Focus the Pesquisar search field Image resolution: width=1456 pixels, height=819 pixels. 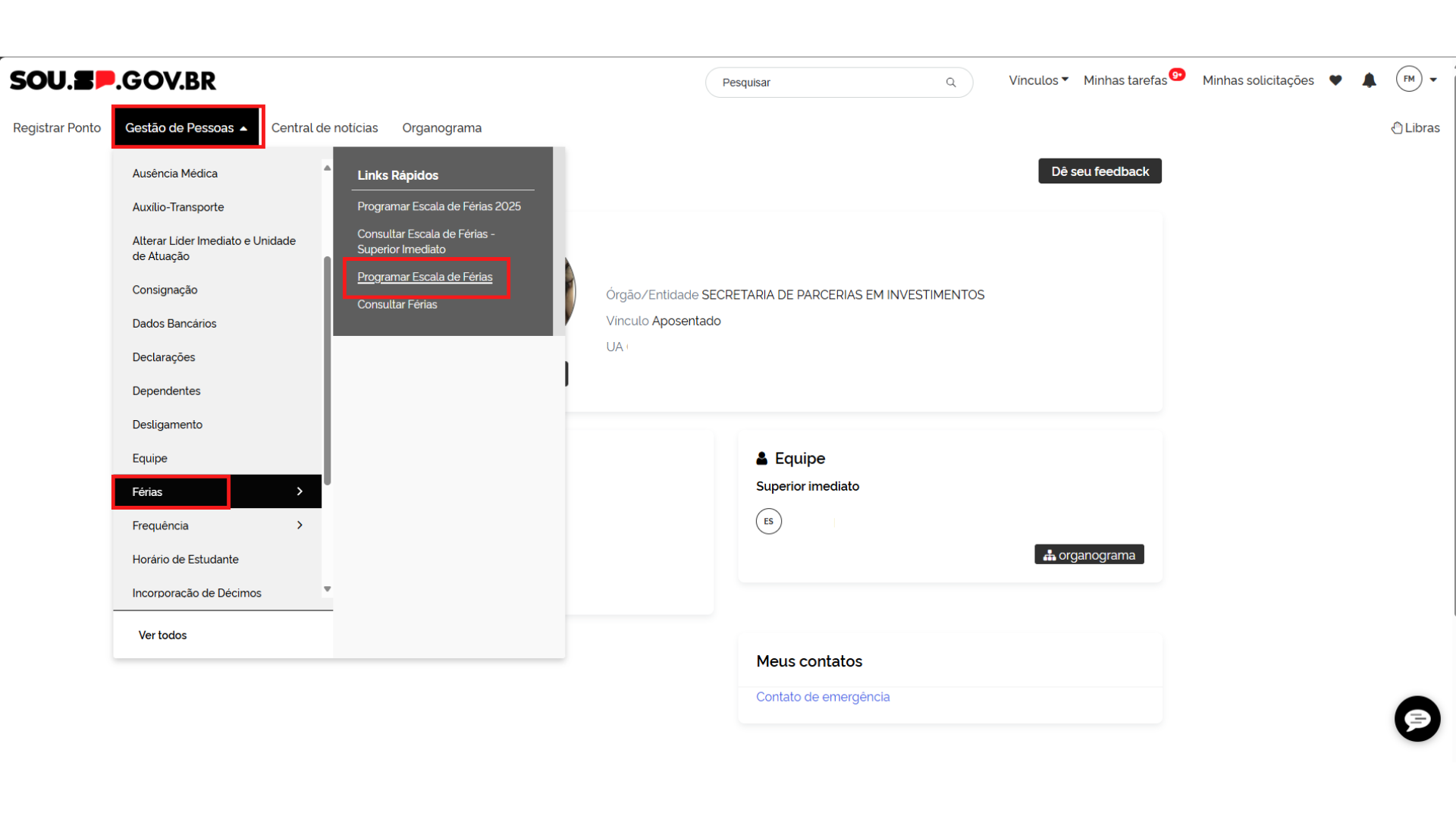coord(827,83)
